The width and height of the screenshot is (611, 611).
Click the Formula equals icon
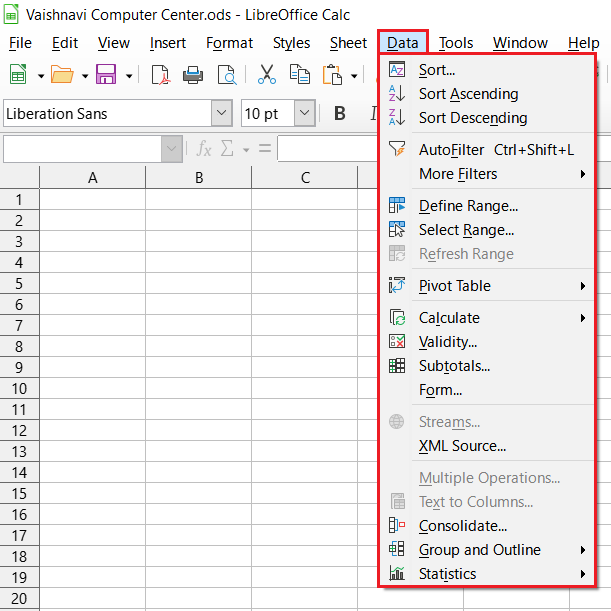tap(265, 148)
